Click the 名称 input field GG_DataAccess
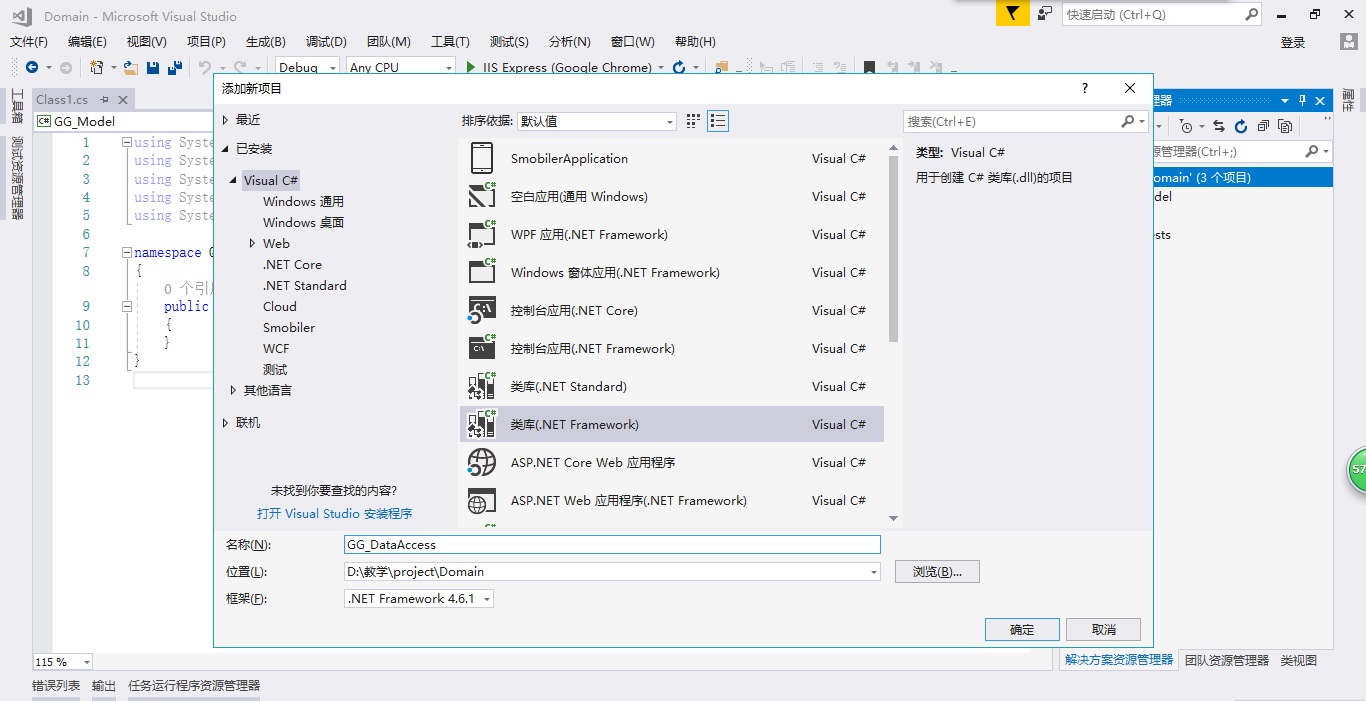The height and width of the screenshot is (701, 1366). pyautogui.click(x=612, y=545)
